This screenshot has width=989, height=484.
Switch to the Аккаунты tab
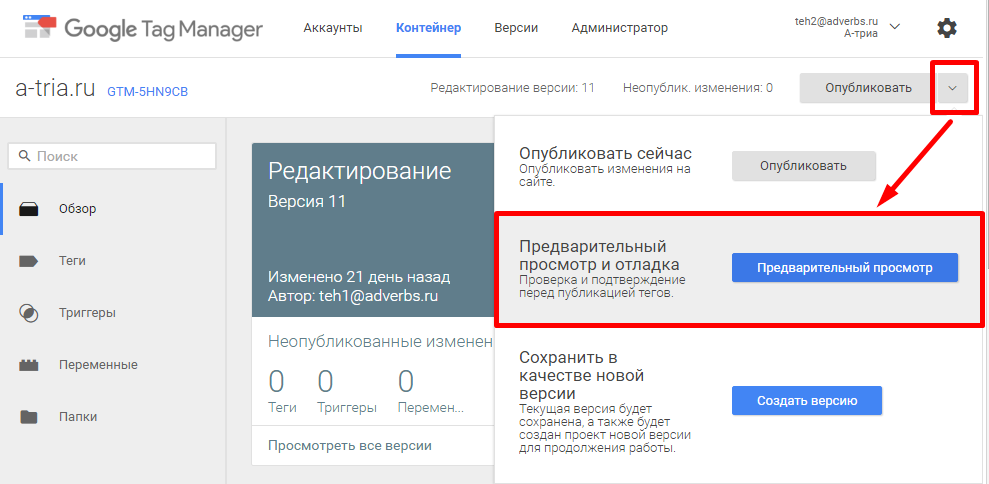point(333,28)
